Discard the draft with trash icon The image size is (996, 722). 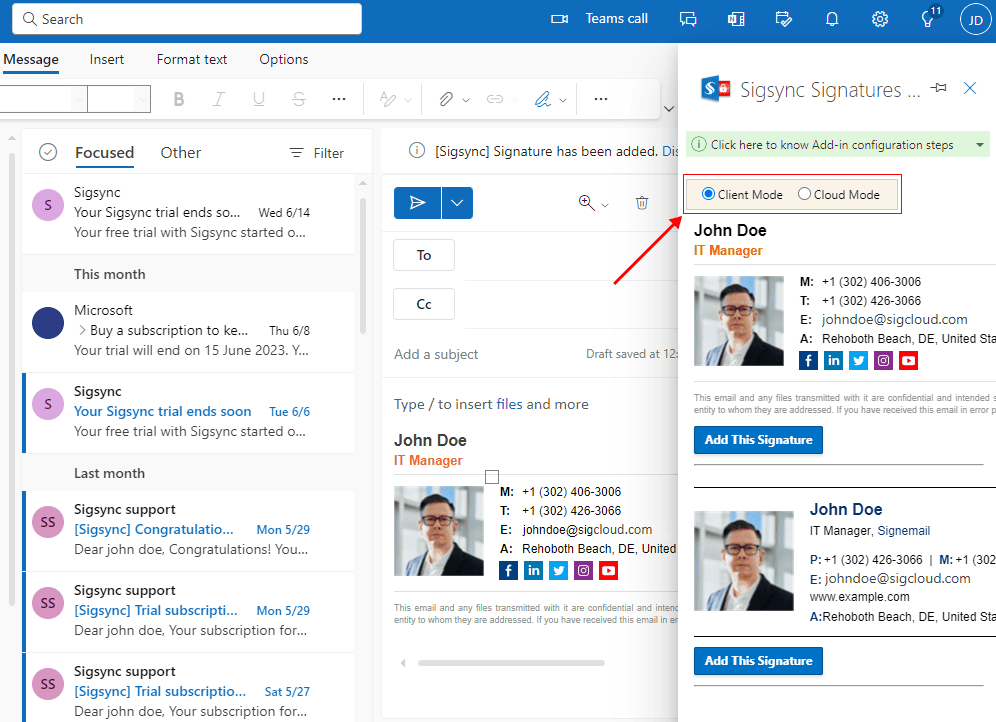(642, 203)
